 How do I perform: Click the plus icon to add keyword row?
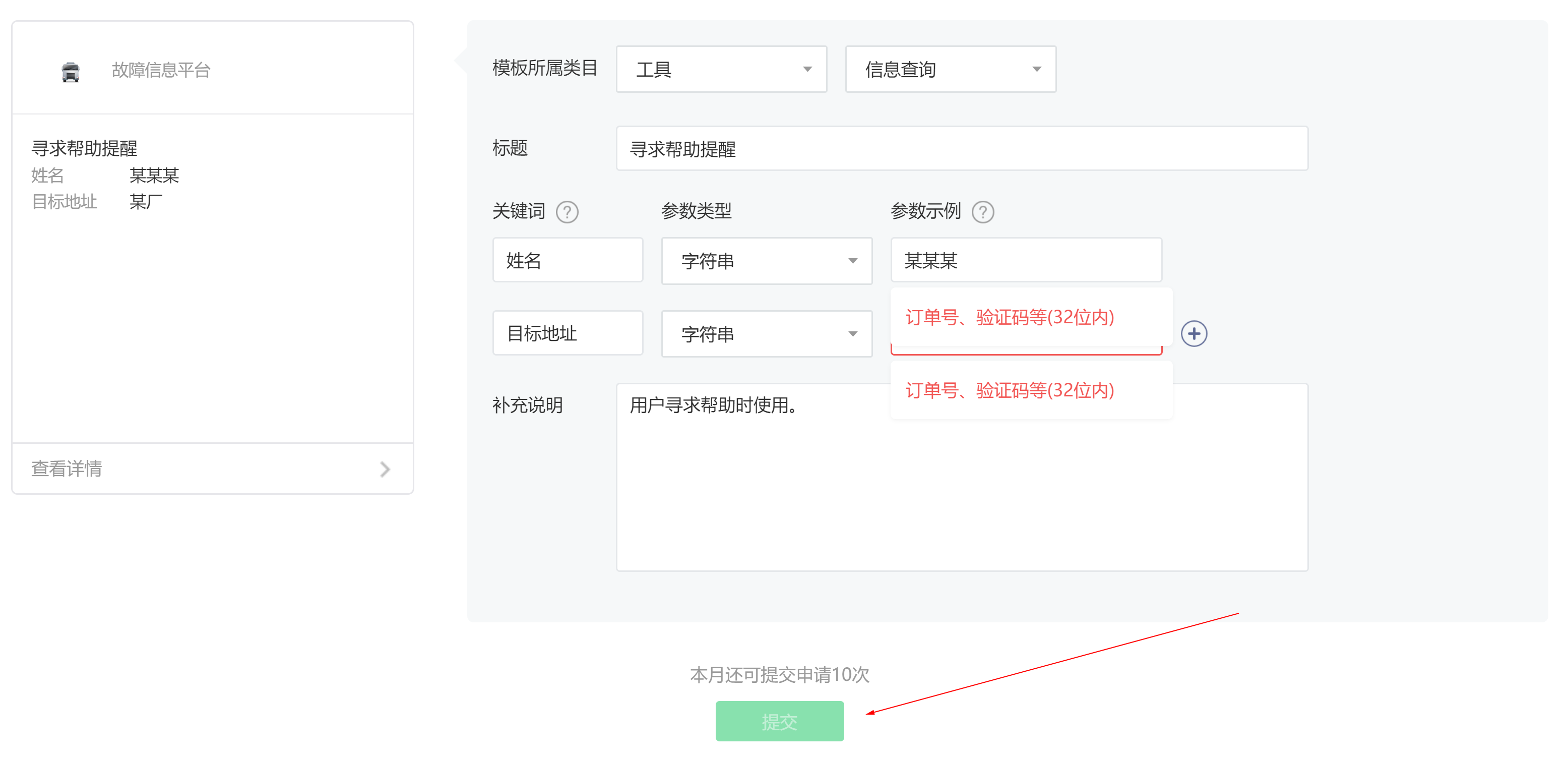[1193, 334]
